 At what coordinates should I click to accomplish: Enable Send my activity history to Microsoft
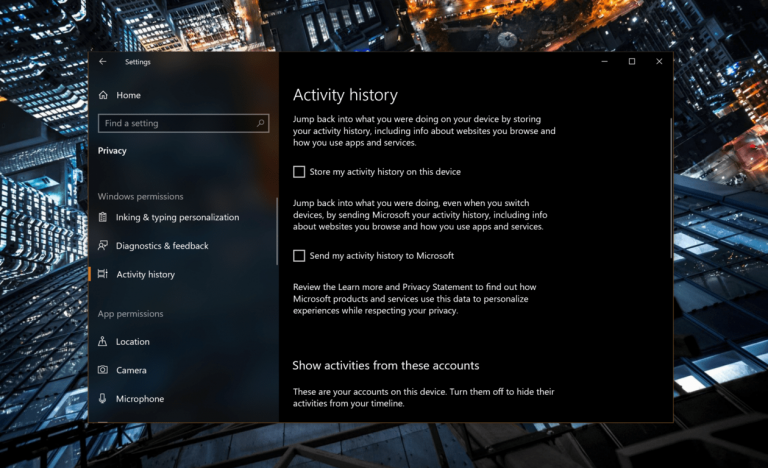299,255
